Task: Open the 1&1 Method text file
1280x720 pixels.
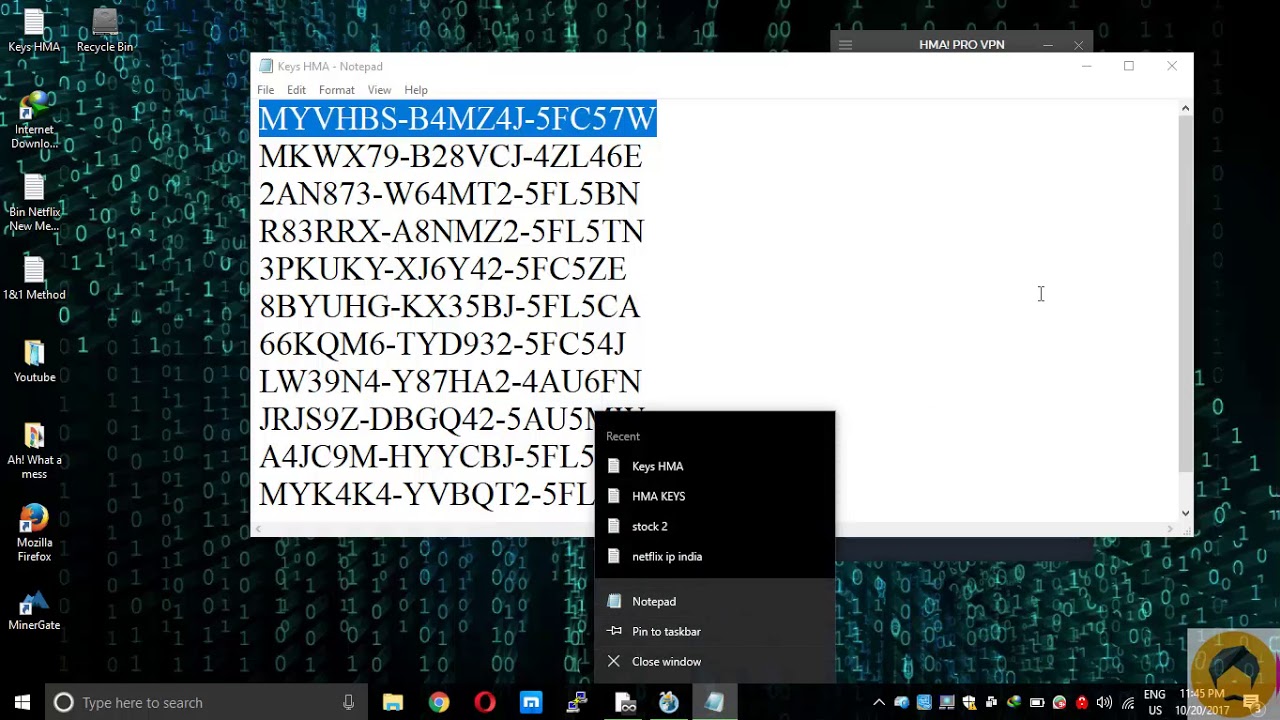Action: pos(34,279)
